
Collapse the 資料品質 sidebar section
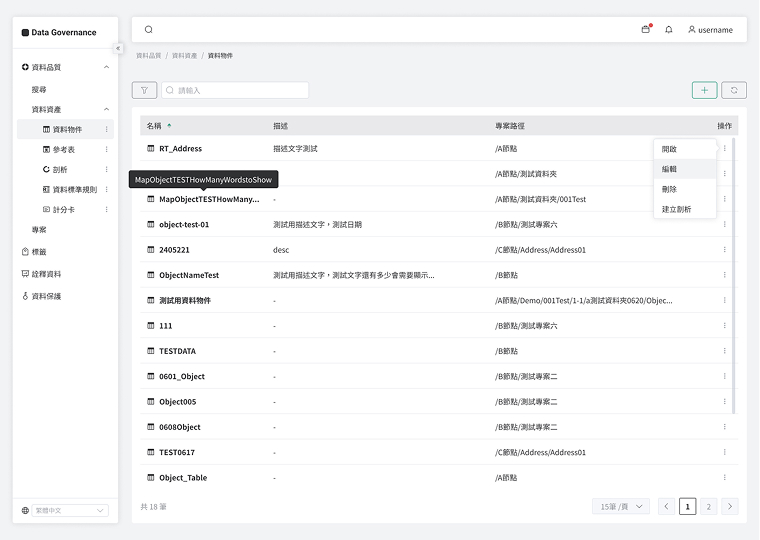coord(106,67)
